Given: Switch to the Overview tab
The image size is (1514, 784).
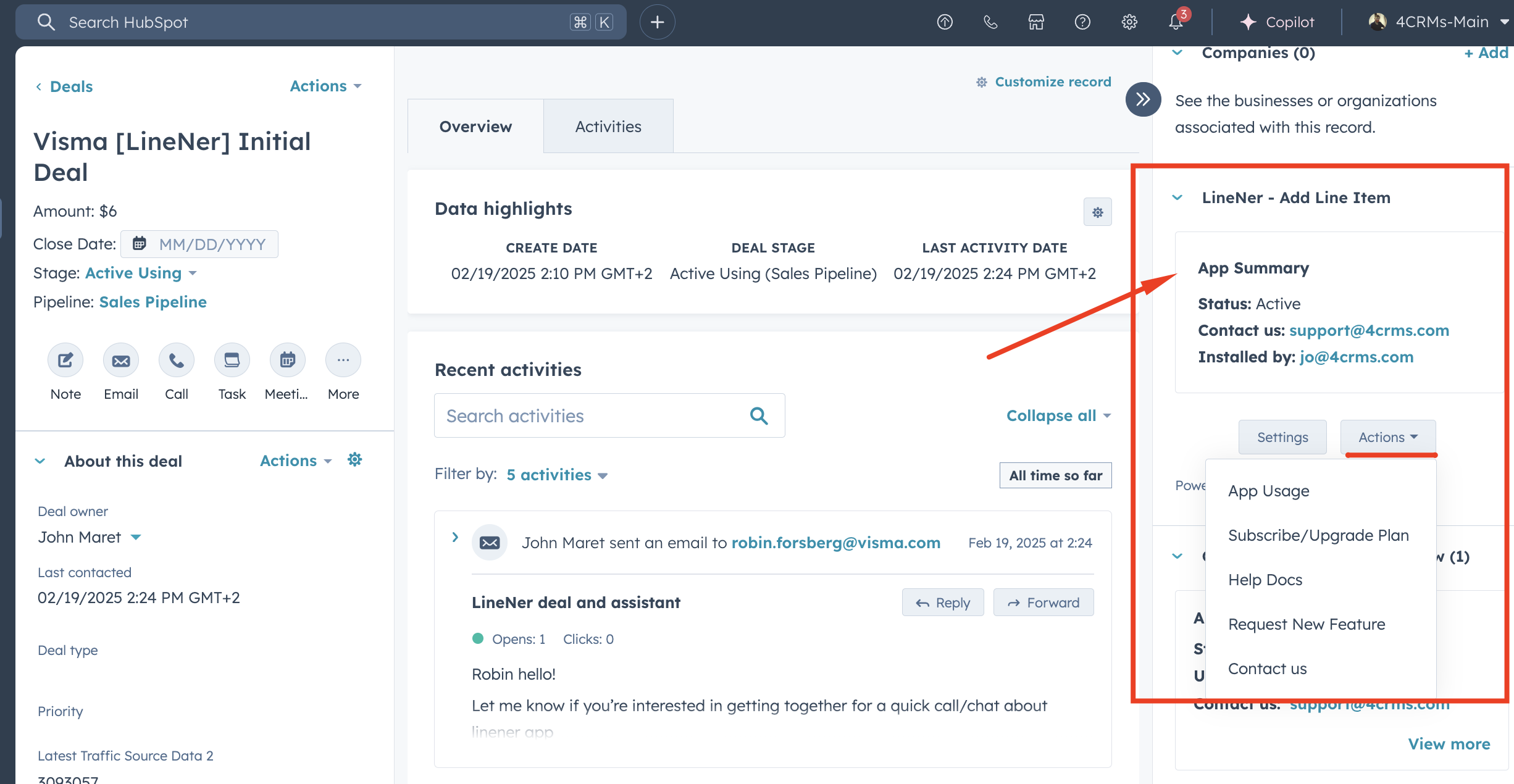Looking at the screenshot, I should click(x=475, y=127).
